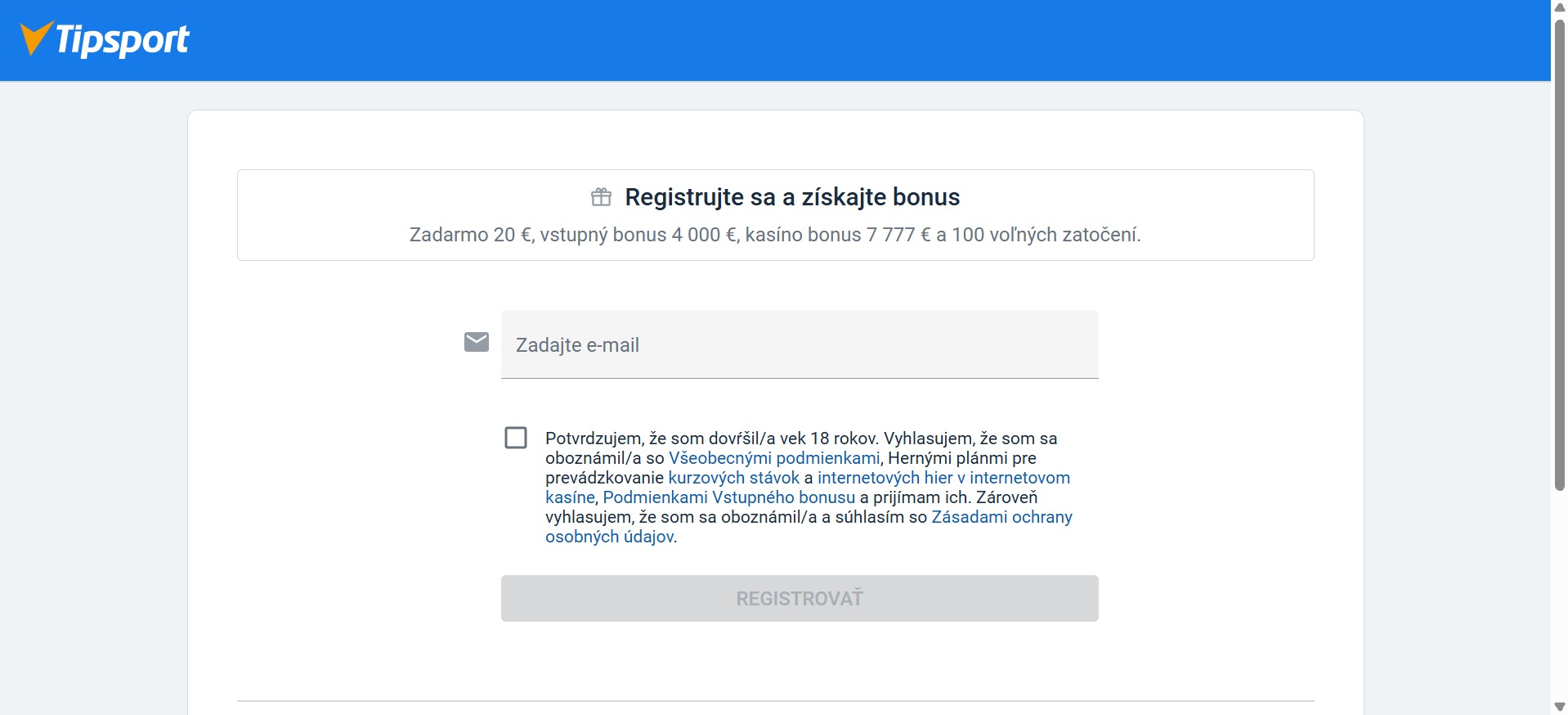Open 'Podmienkami Vstupného bonusu' link
Image resolution: width=1568 pixels, height=715 pixels.
coord(728,497)
